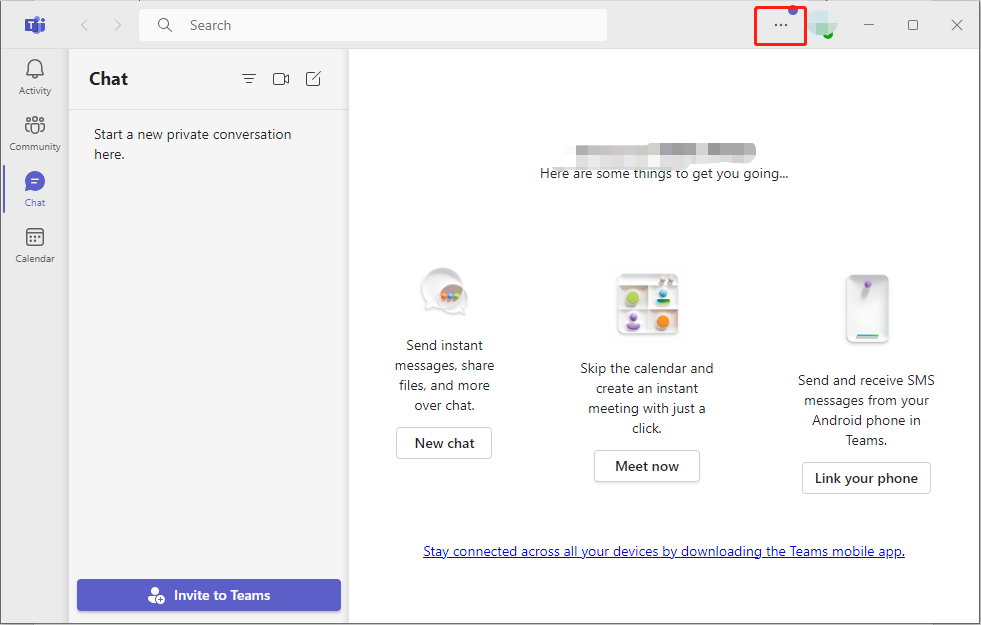Open the Settings and more menu

(x=780, y=25)
